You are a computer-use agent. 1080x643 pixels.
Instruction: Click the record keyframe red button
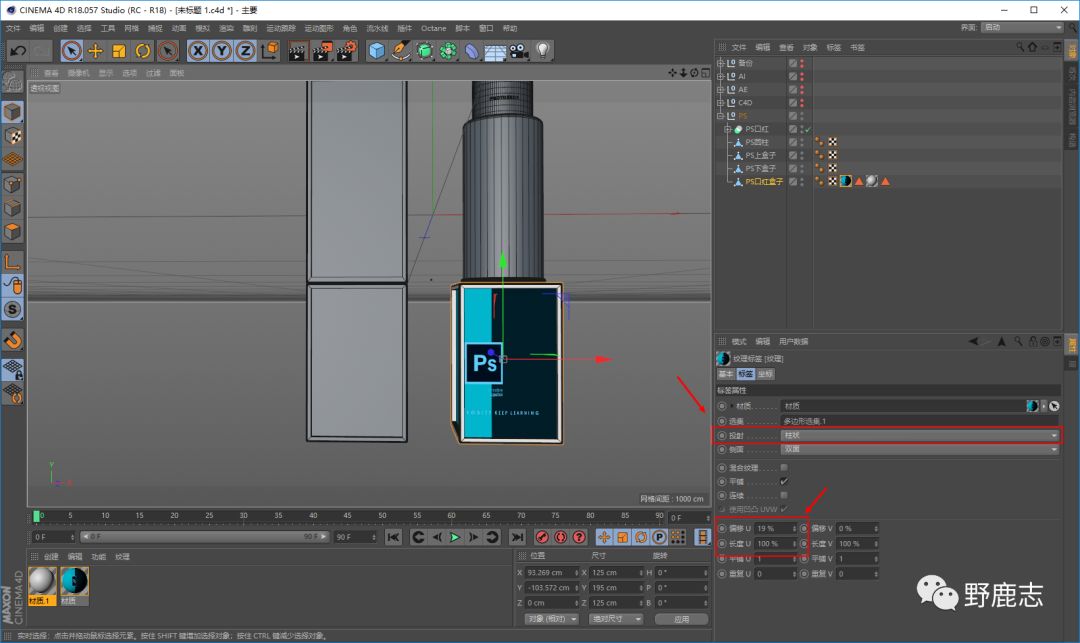tap(543, 538)
